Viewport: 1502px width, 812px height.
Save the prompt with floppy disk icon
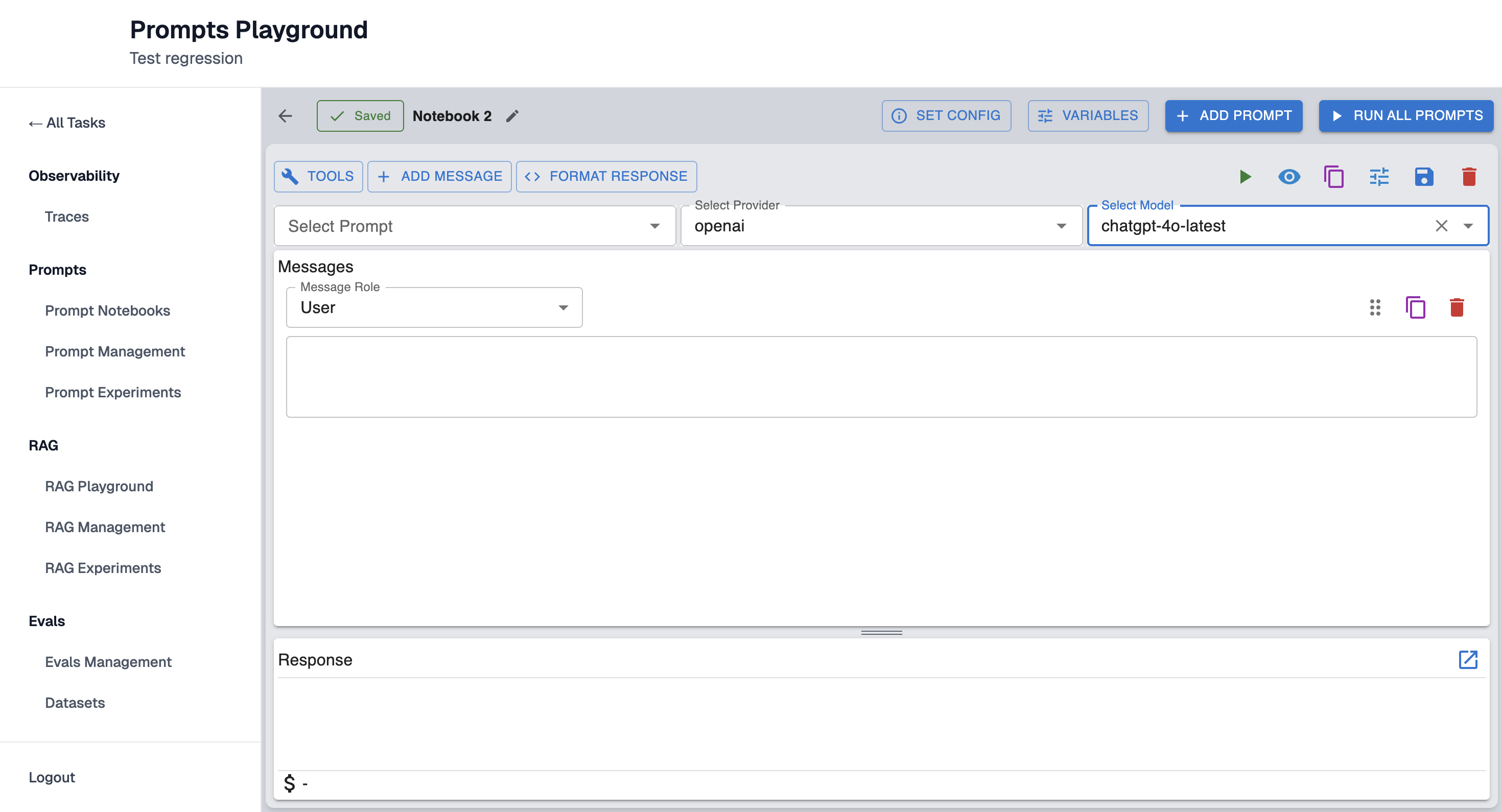point(1423,177)
